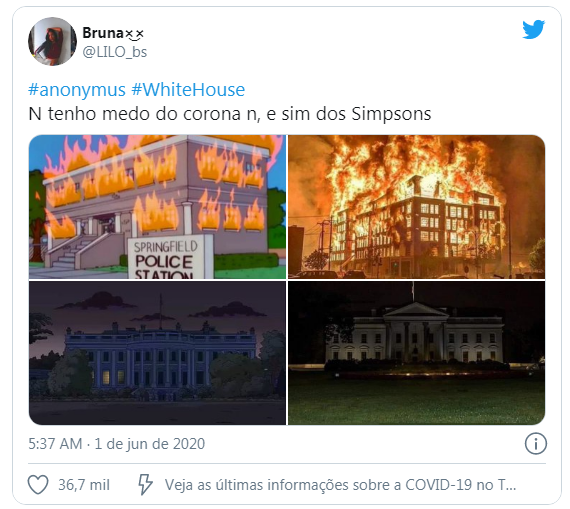Screen dimensions: 570x509
Task: Like the tweet with heart icon
Action: click(x=38, y=485)
